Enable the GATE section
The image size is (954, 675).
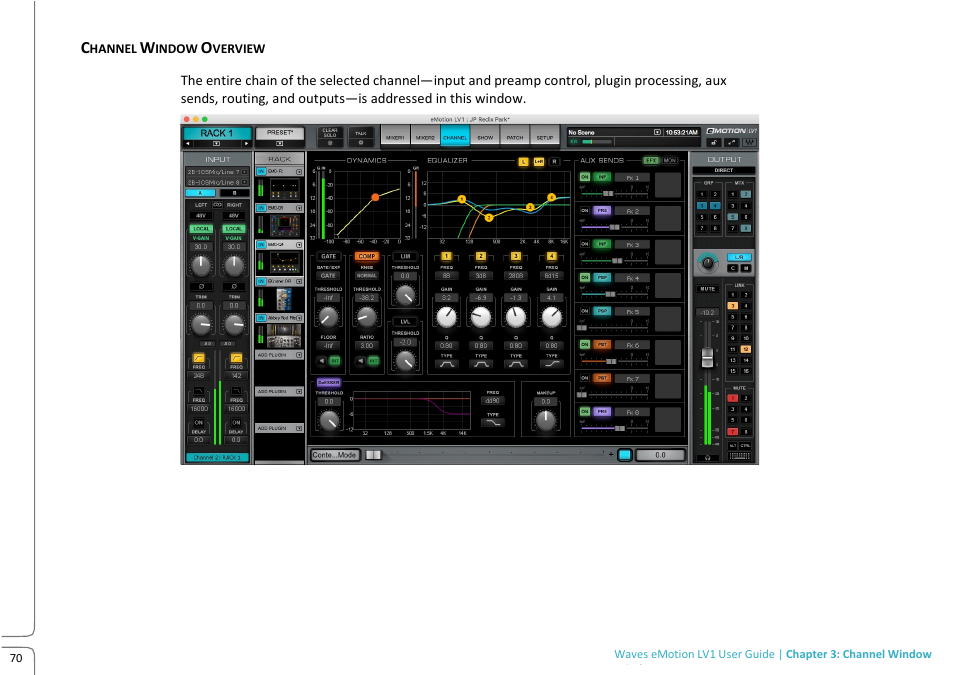coord(329,256)
